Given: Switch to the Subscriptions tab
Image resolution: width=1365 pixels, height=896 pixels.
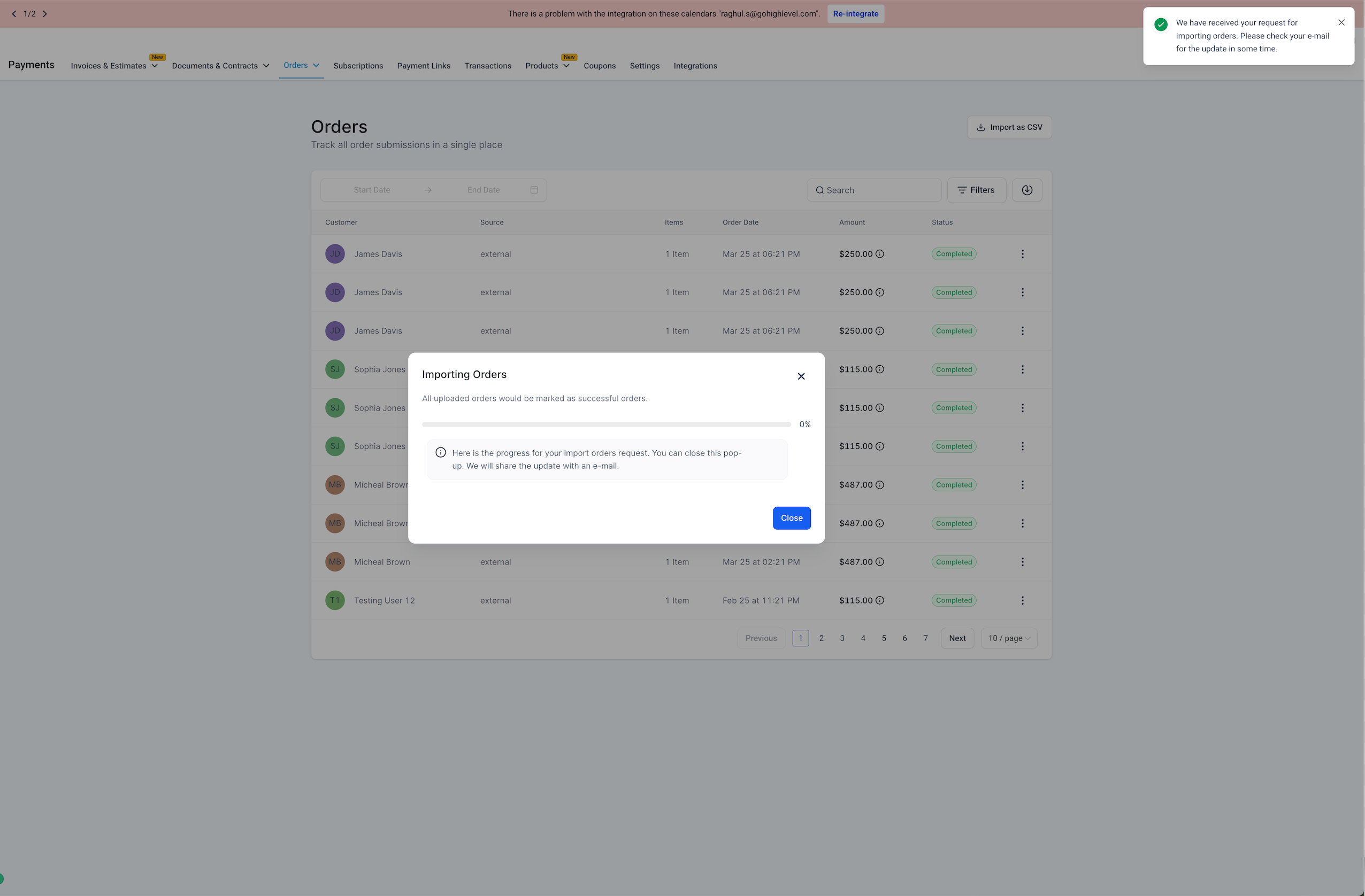Looking at the screenshot, I should (358, 66).
